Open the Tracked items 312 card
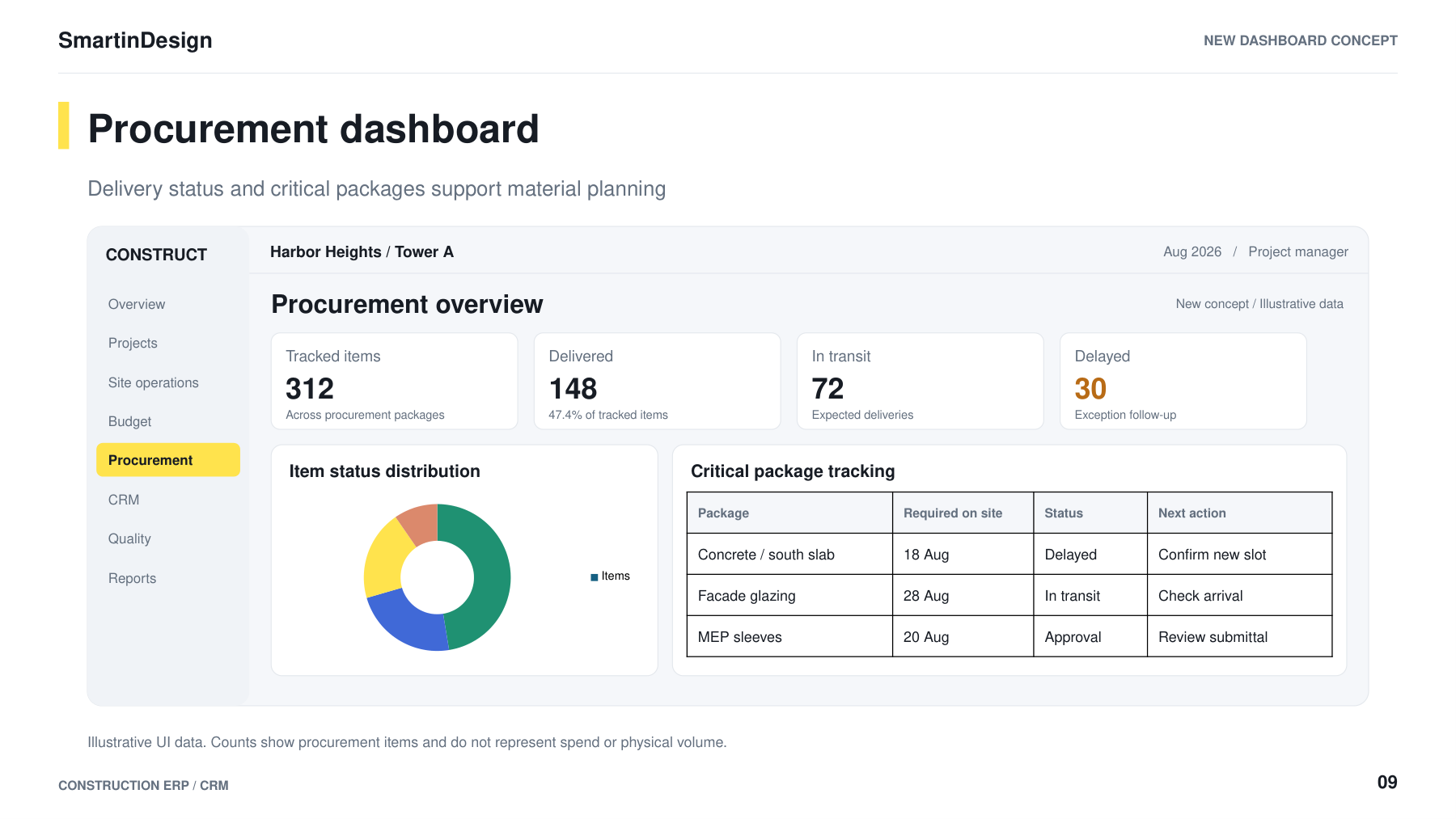Viewport: 1456px width, 819px height. tap(395, 381)
